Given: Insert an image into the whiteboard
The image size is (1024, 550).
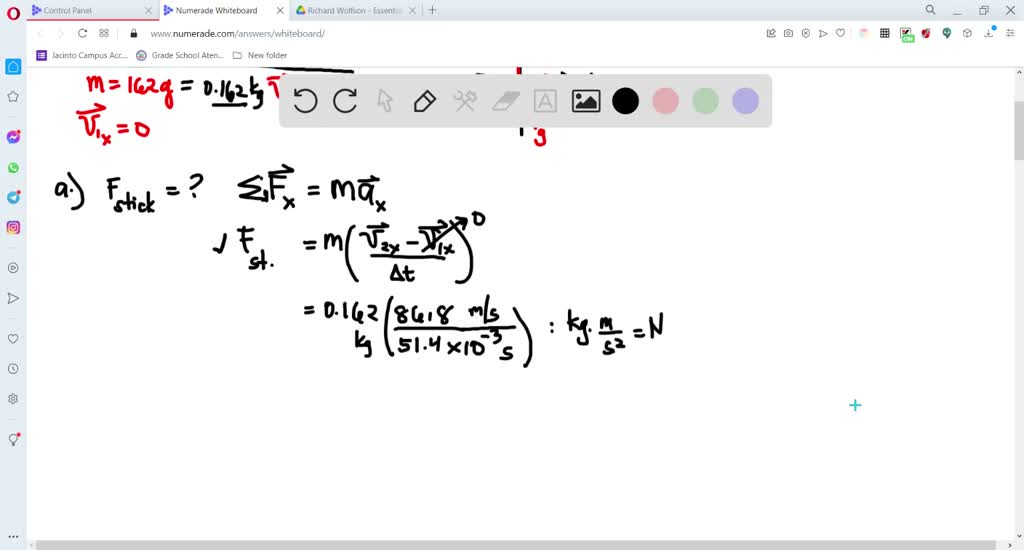Looking at the screenshot, I should [x=586, y=101].
